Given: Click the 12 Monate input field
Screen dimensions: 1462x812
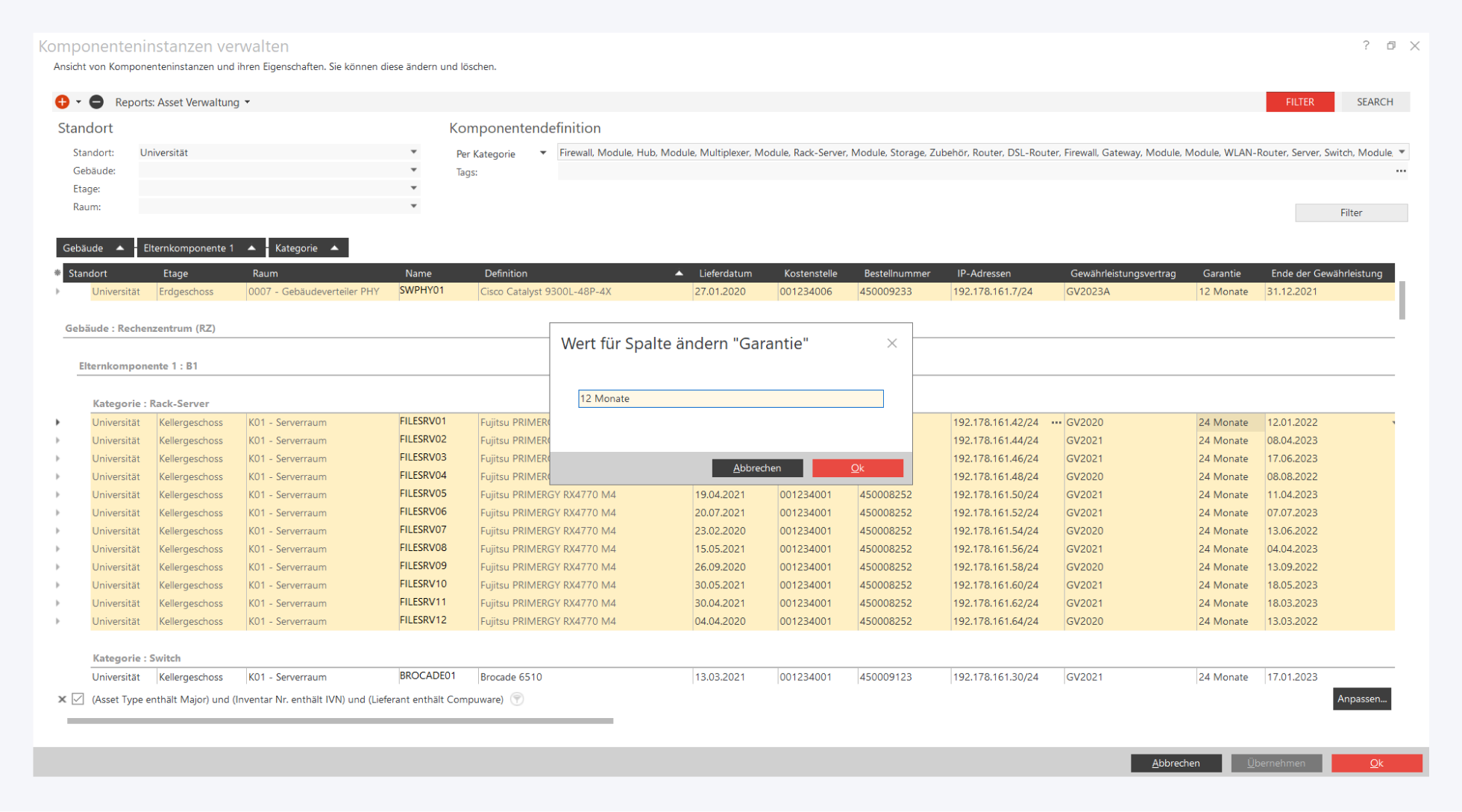Looking at the screenshot, I should coord(730,399).
